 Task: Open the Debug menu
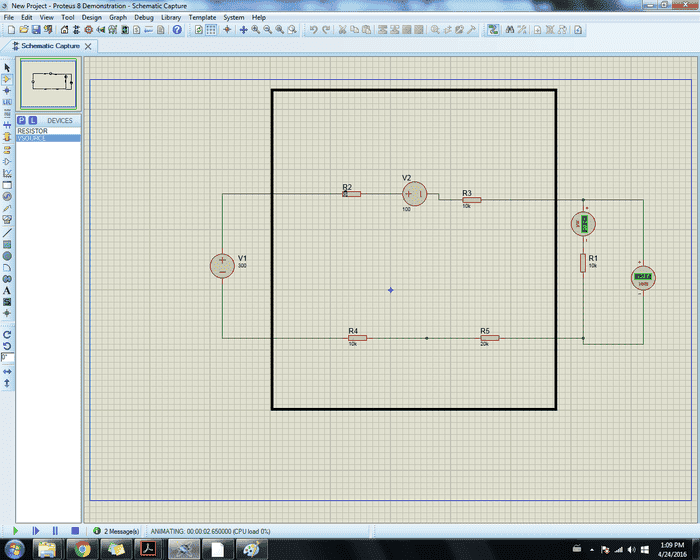point(144,17)
